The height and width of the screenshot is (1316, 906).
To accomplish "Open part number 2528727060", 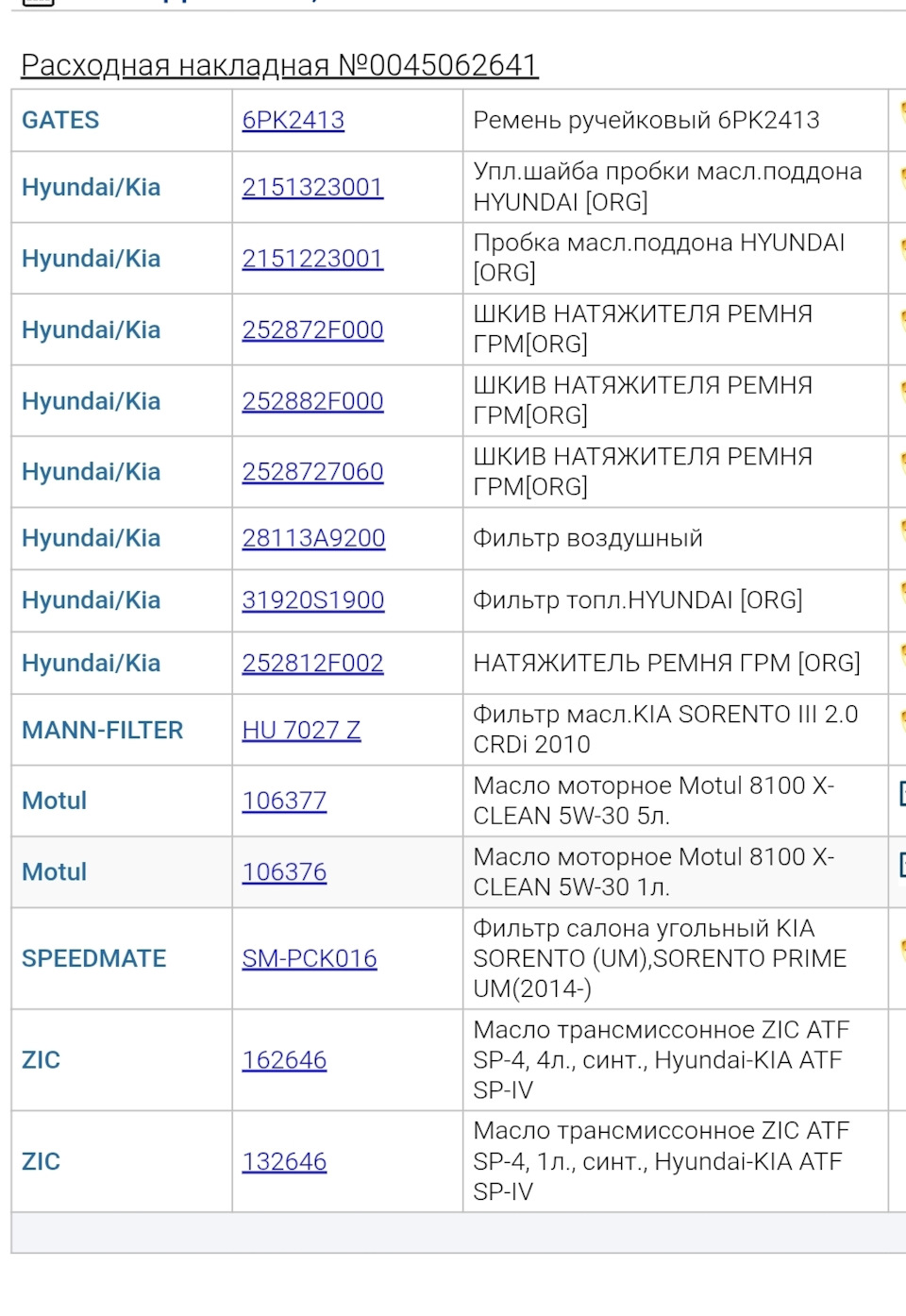I will (x=312, y=472).
